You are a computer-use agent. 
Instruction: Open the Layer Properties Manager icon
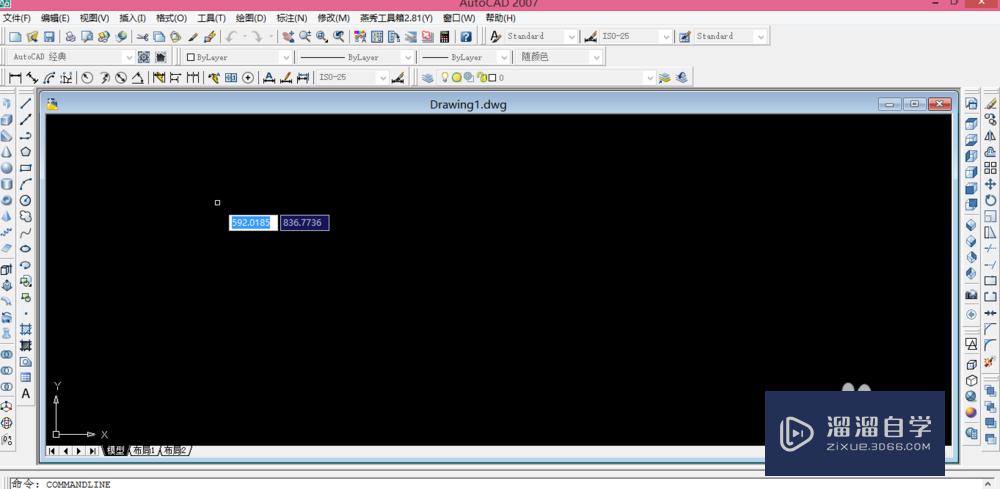[427, 78]
